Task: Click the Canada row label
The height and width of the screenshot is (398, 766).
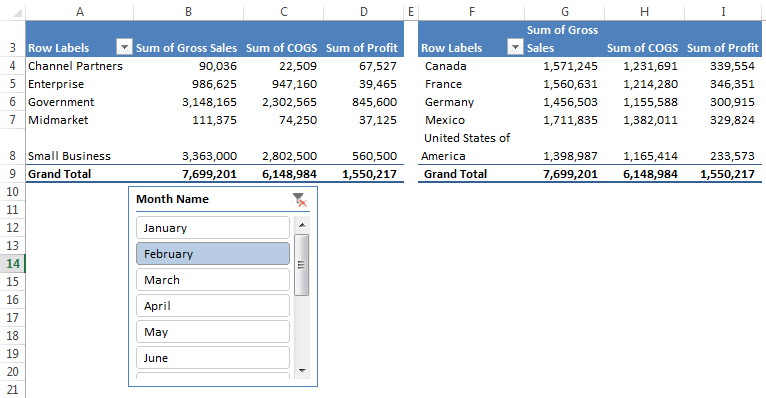Action: coord(446,66)
